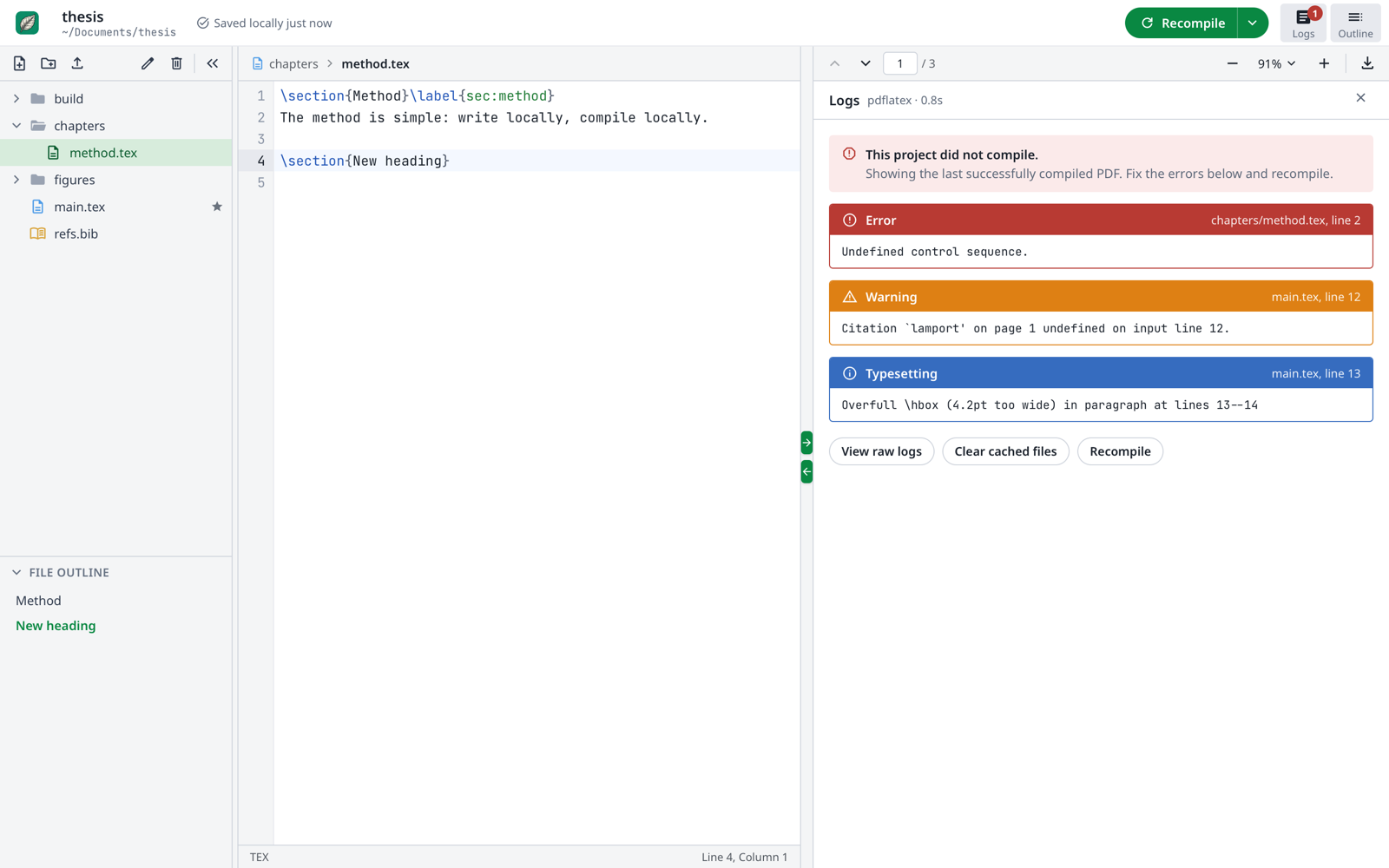Collapse the FILE OUTLINE section
The image size is (1389, 868).
tap(16, 573)
